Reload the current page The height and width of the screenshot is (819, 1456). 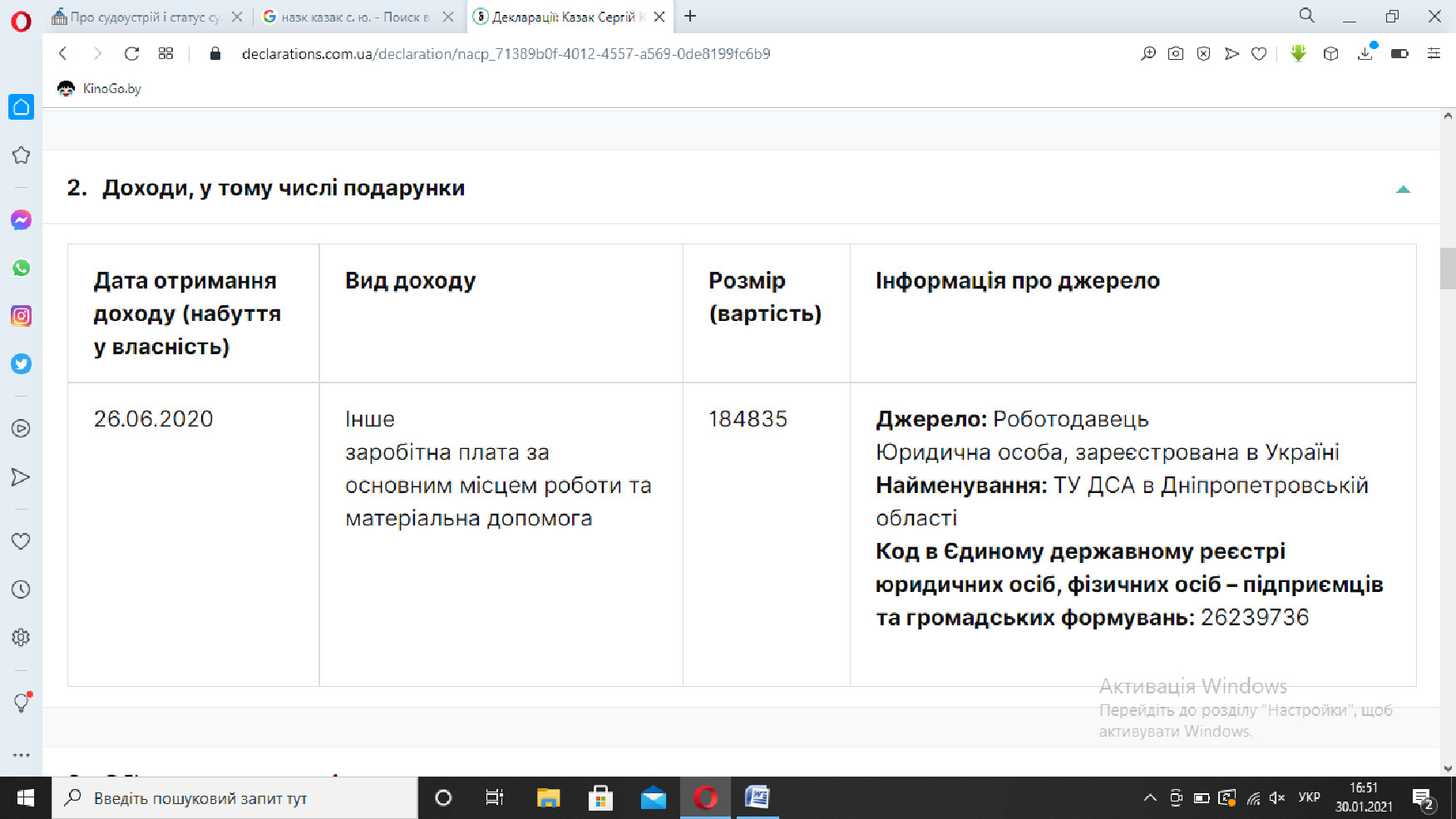click(131, 54)
